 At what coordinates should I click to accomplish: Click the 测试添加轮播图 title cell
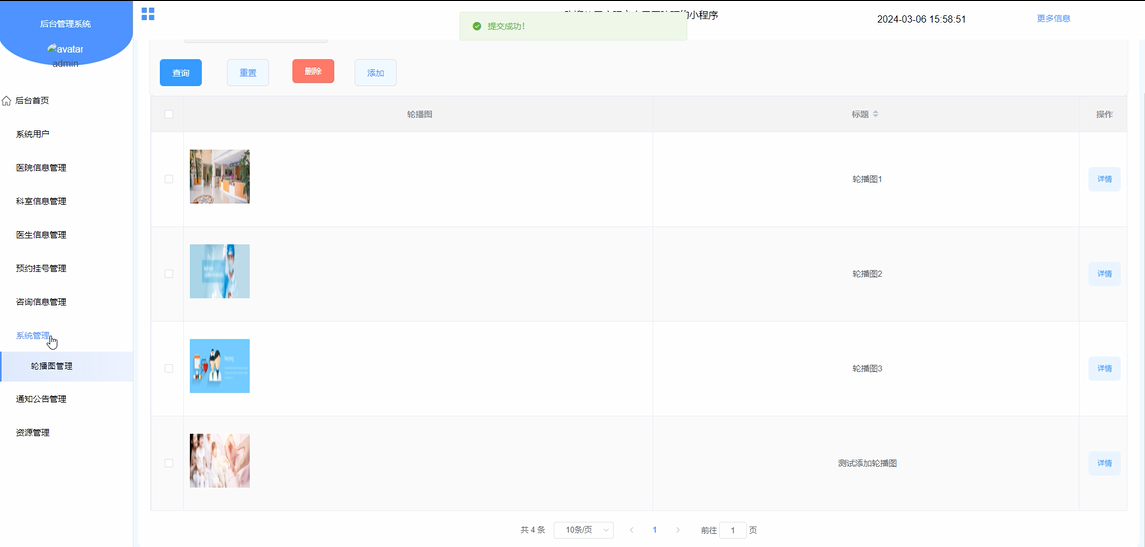pos(867,463)
